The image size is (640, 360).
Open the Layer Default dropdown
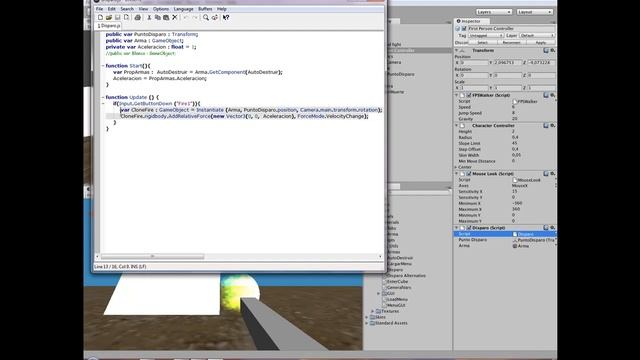537,36
